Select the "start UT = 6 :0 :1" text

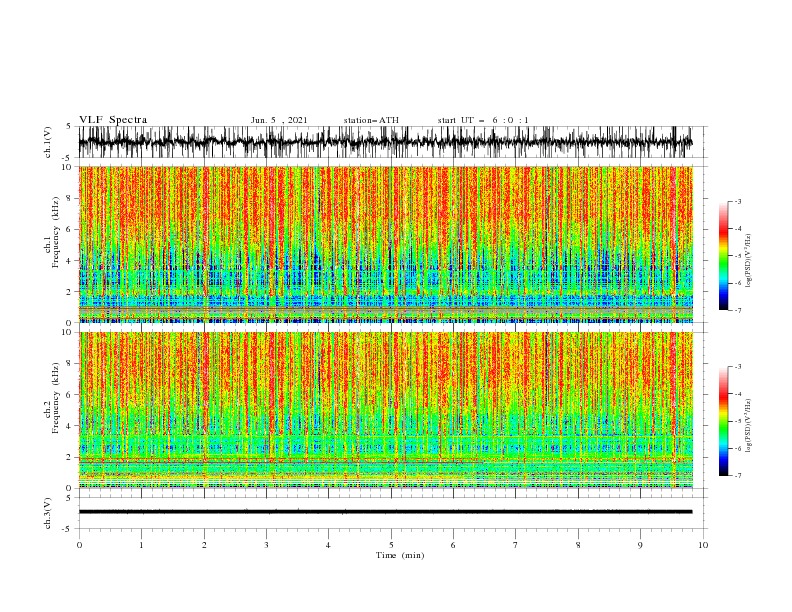[483, 120]
